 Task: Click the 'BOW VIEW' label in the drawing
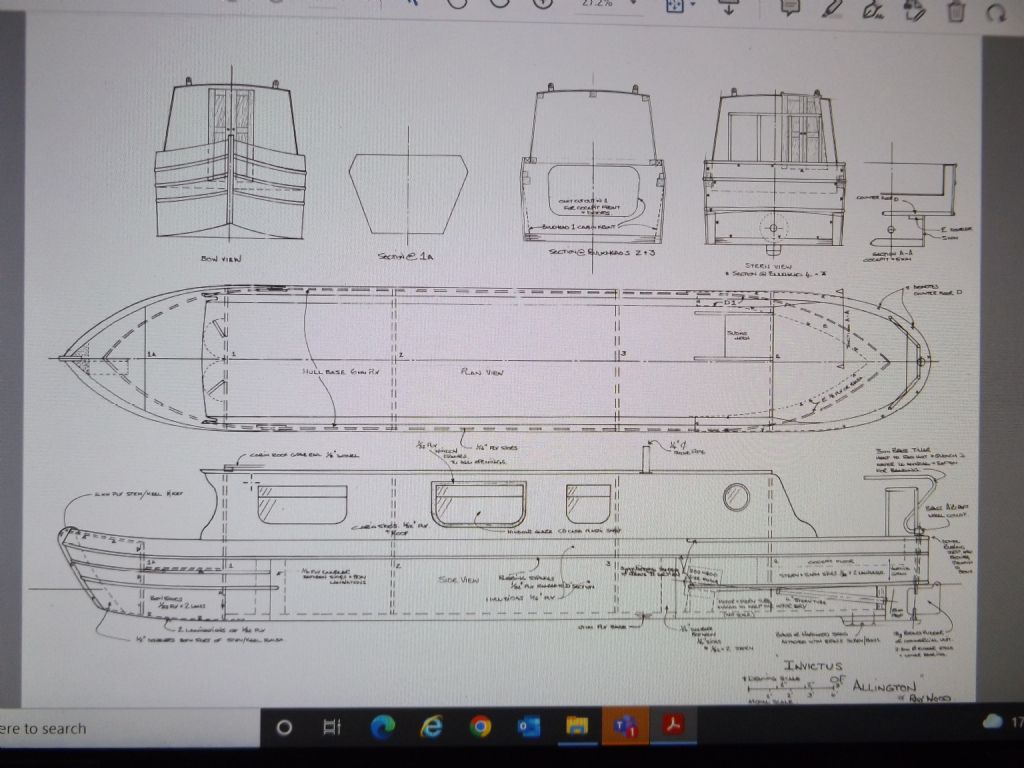pos(221,259)
